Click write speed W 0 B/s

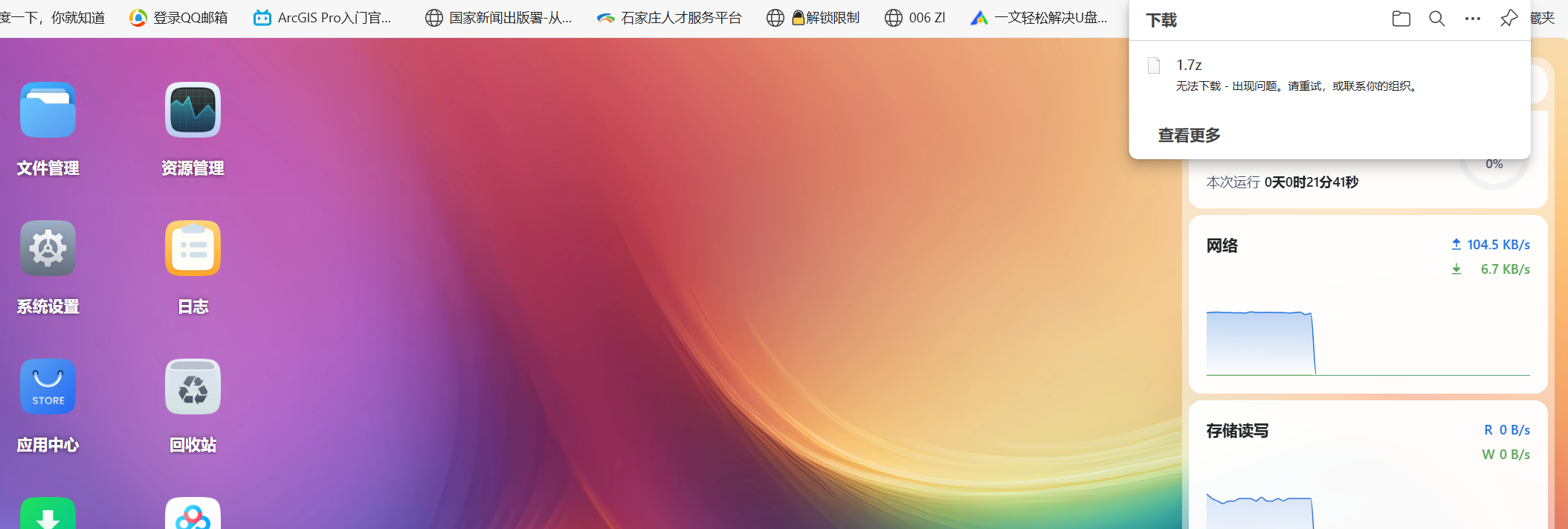(1506, 455)
